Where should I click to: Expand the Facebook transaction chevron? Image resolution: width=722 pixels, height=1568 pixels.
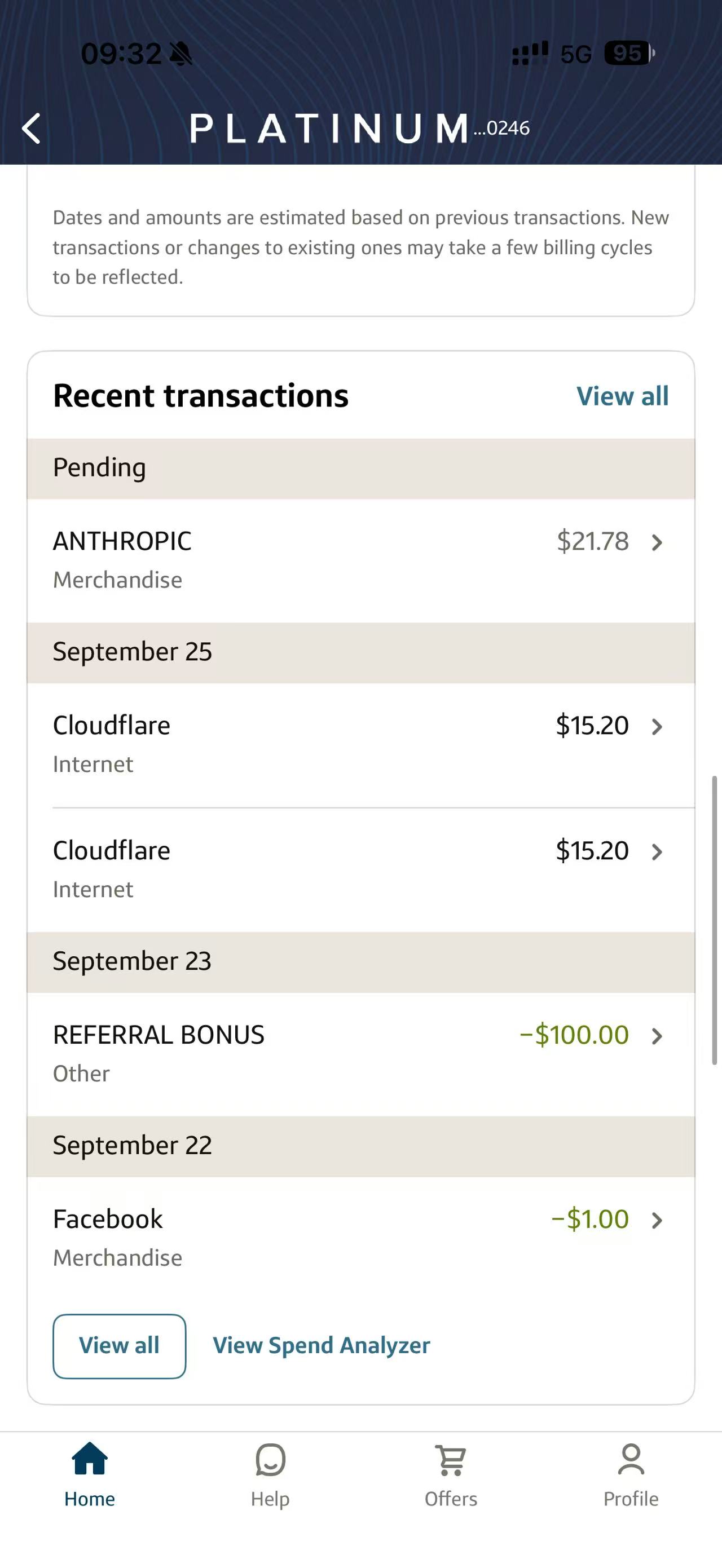(657, 1221)
